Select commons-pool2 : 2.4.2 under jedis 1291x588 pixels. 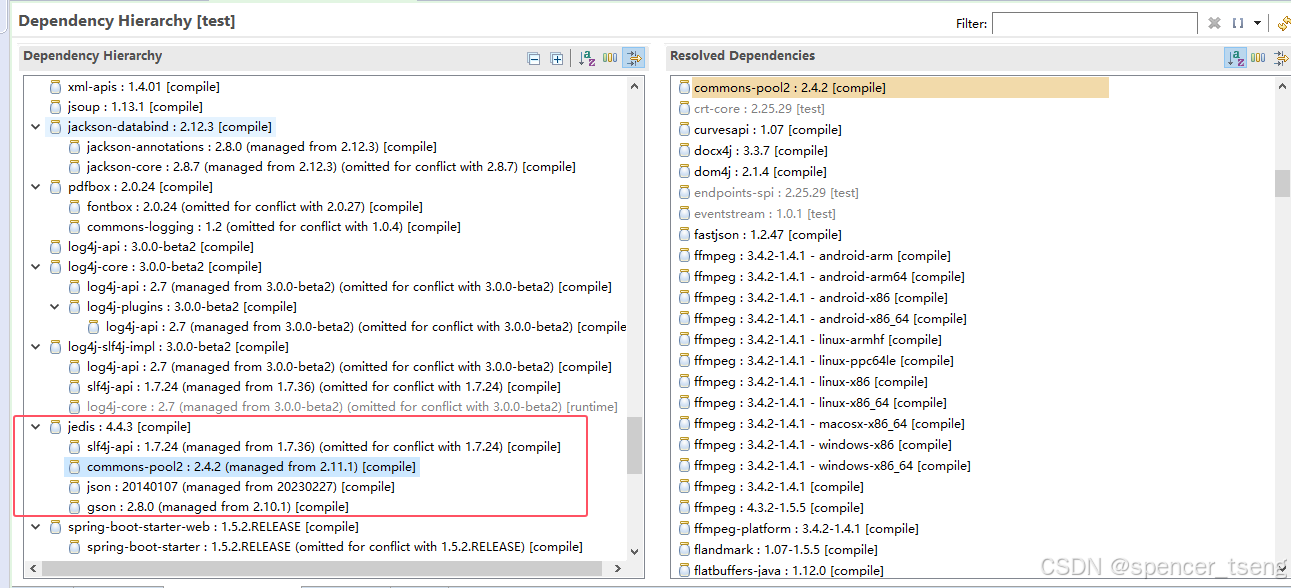pos(251,467)
